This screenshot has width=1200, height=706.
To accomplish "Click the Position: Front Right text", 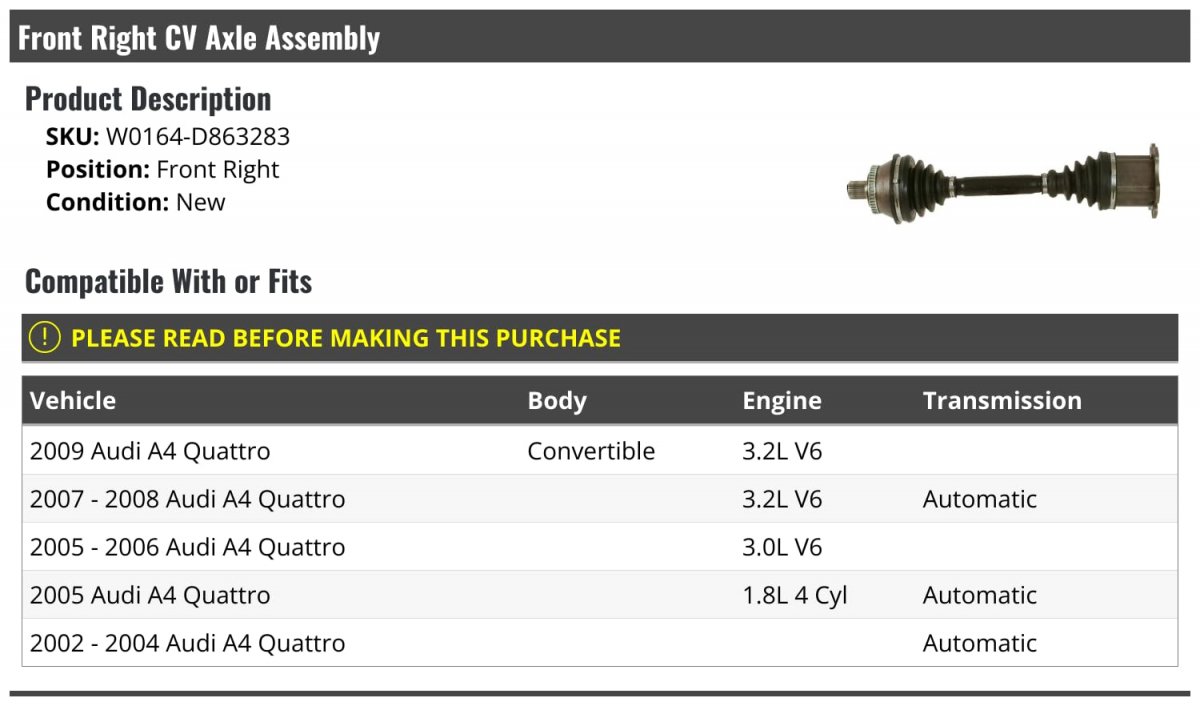I will pyautogui.click(x=163, y=170).
